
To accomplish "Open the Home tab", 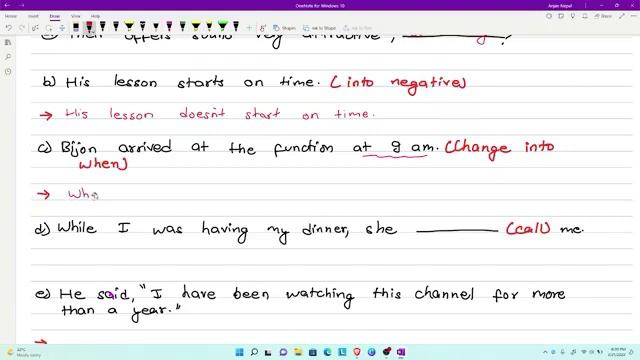I will 11,16.
